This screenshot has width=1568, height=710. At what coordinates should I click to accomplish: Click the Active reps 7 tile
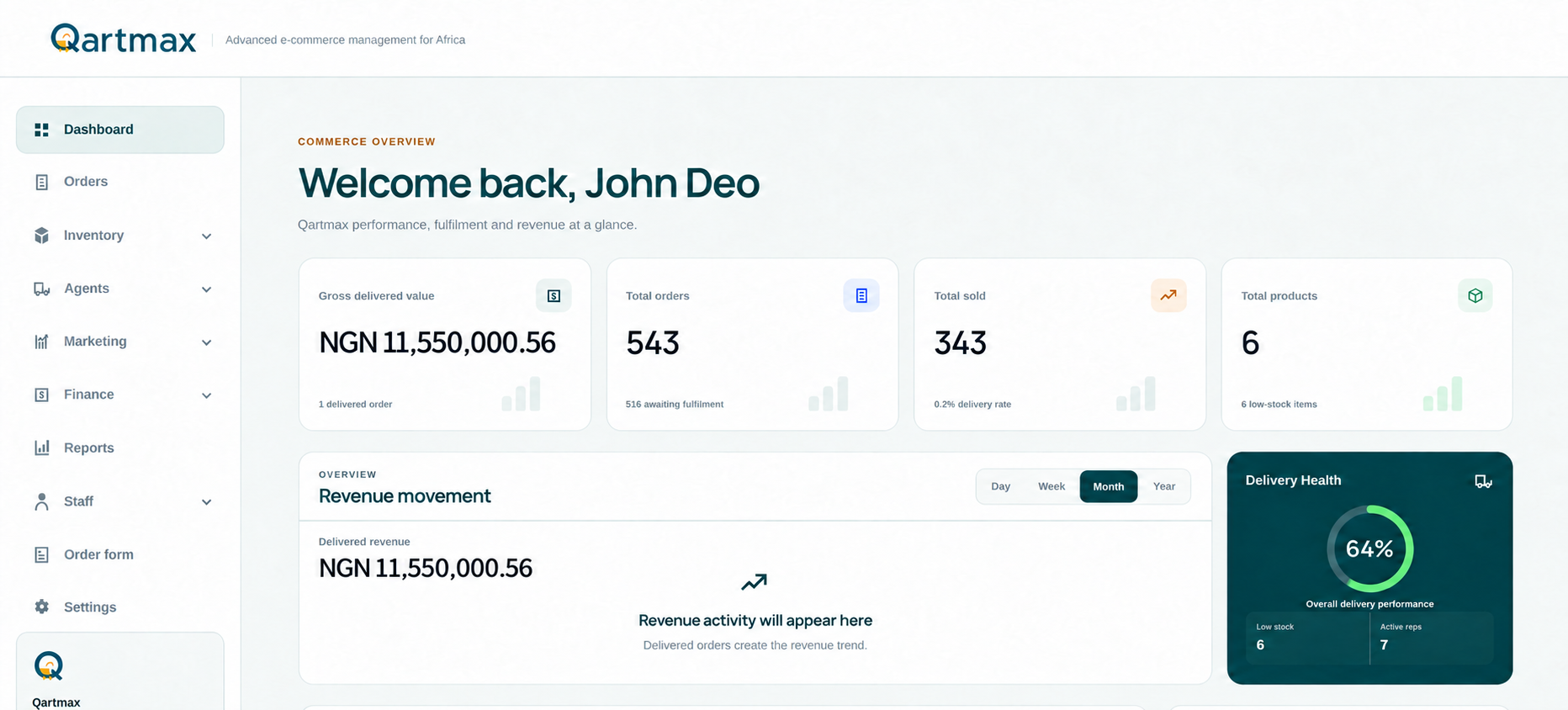click(1432, 638)
